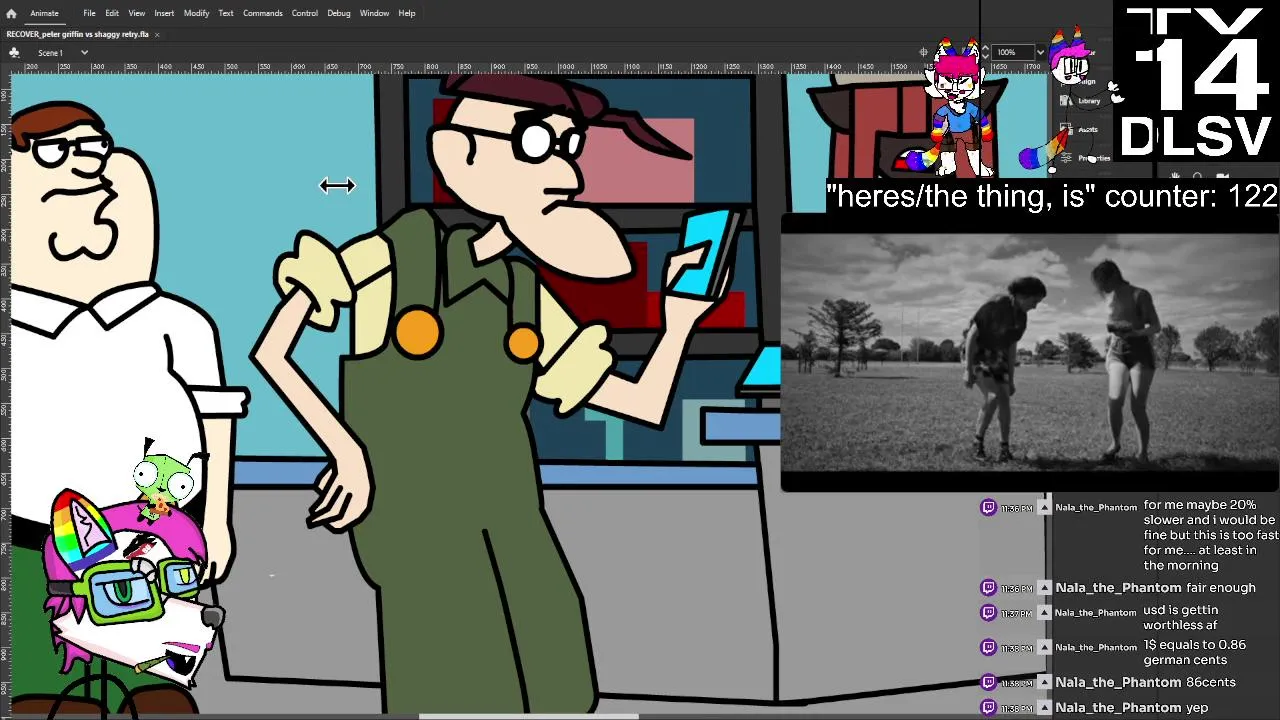Open the Insert menu
1280x720 pixels.
coord(164,13)
